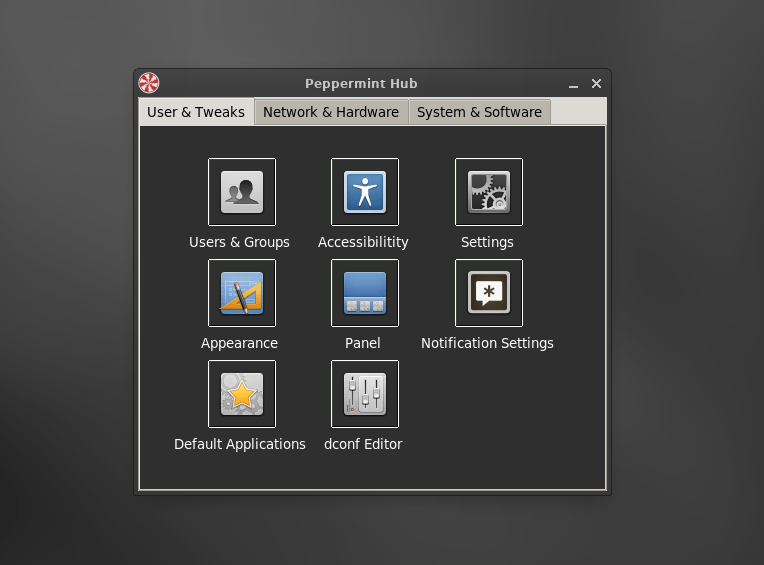
Task: Switch to the System & Software tab
Action: click(479, 112)
